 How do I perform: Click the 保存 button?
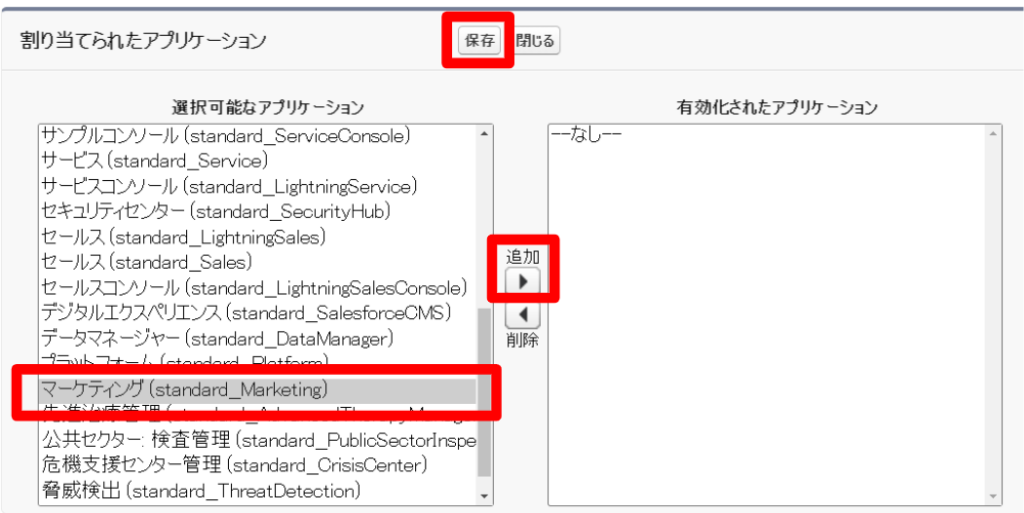click(479, 41)
